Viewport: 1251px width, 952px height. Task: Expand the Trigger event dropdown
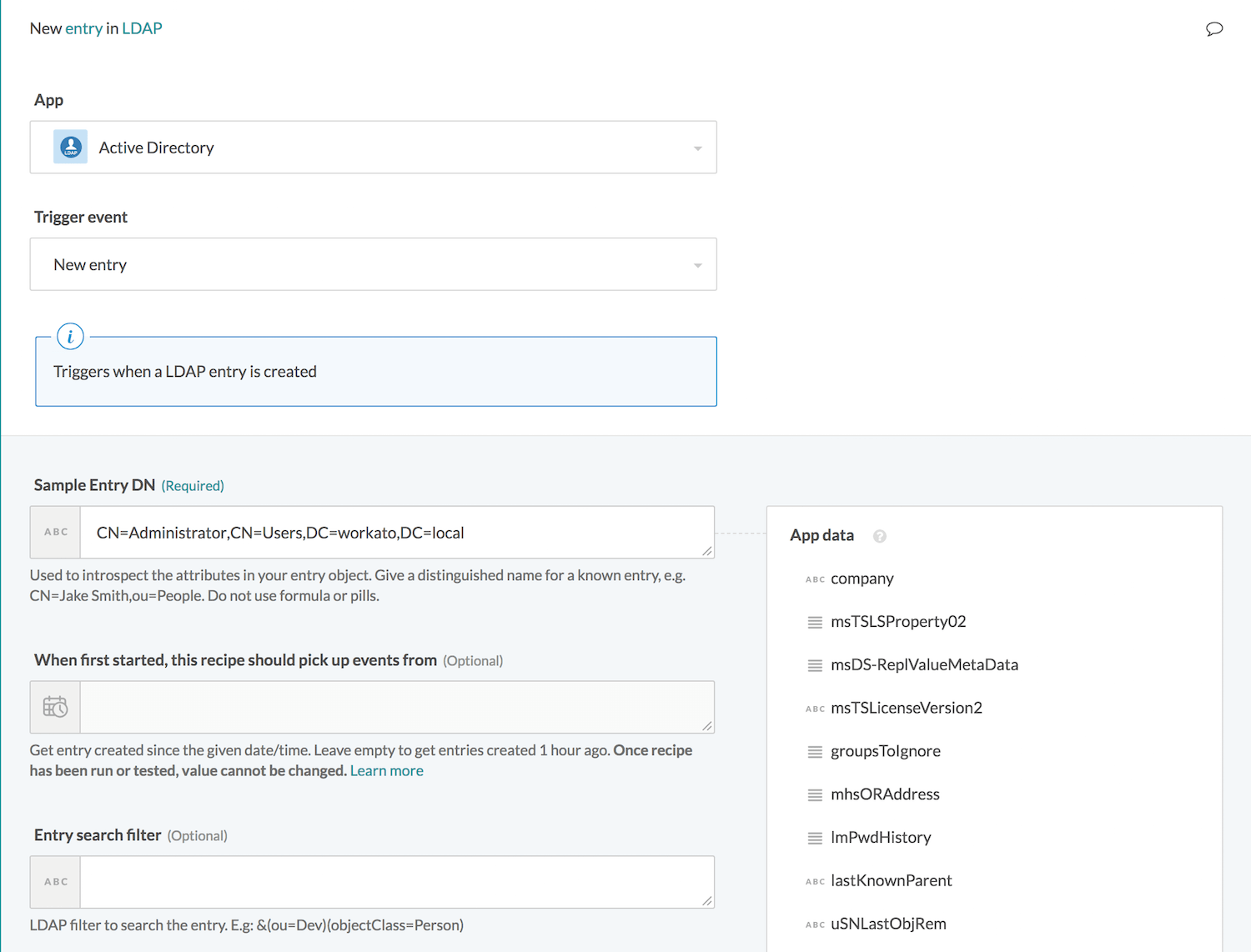tap(373, 264)
